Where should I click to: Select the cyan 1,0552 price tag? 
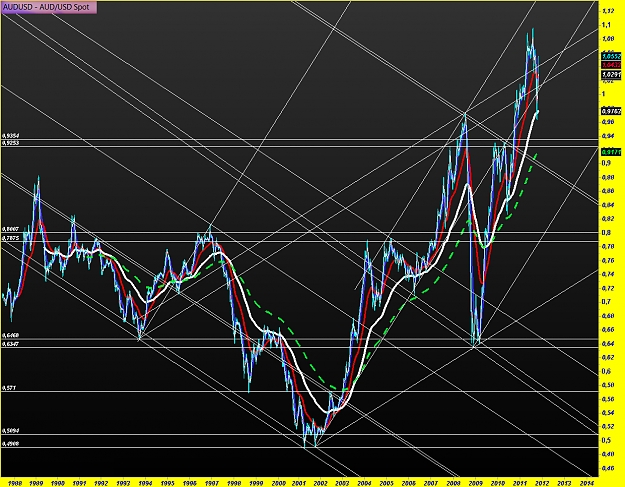[611, 57]
